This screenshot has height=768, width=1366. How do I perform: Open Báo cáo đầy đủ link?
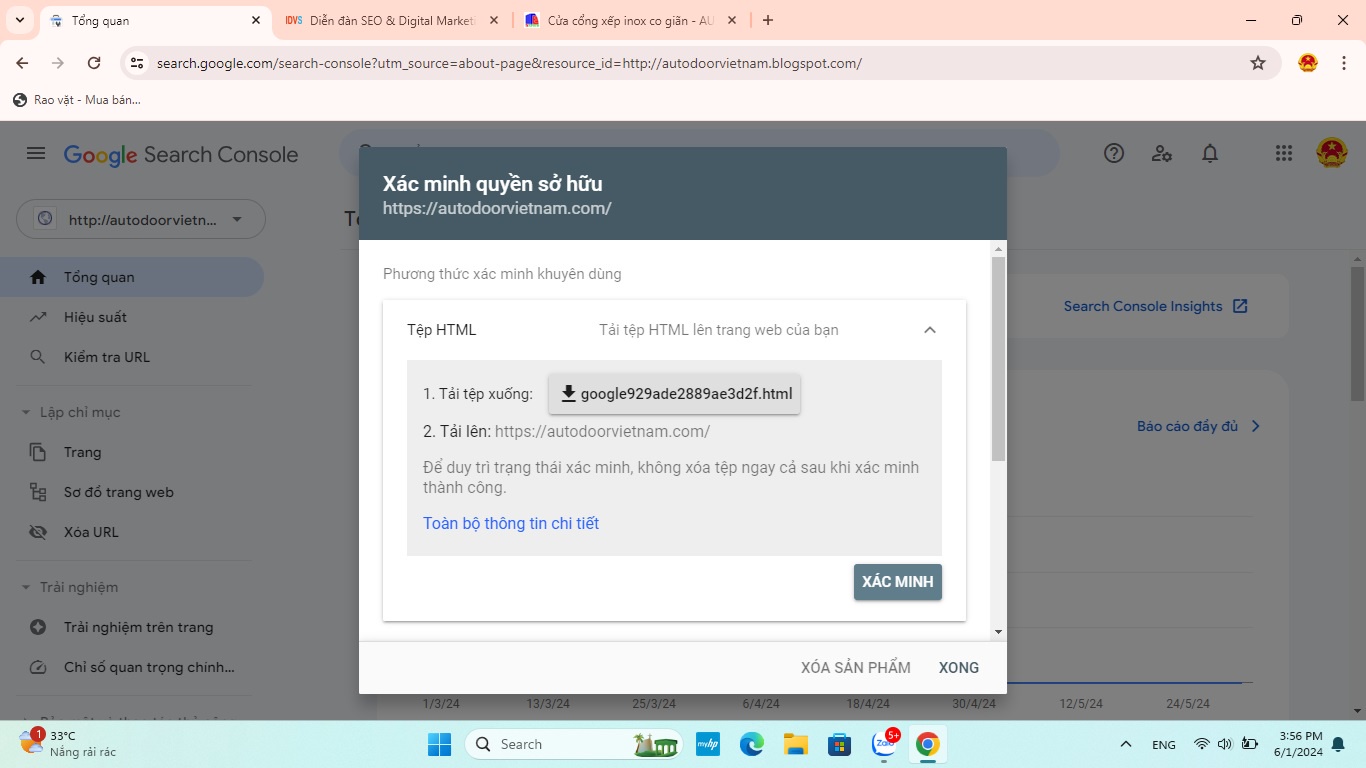1199,426
